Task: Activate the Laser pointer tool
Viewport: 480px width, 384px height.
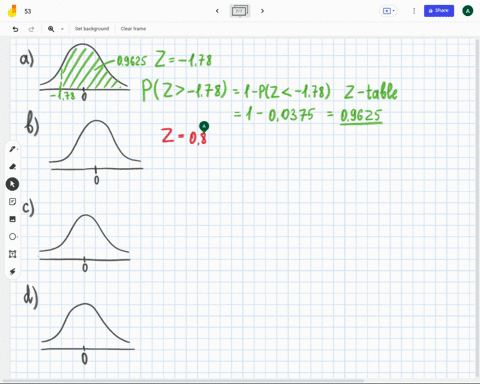Action: (x=12, y=272)
